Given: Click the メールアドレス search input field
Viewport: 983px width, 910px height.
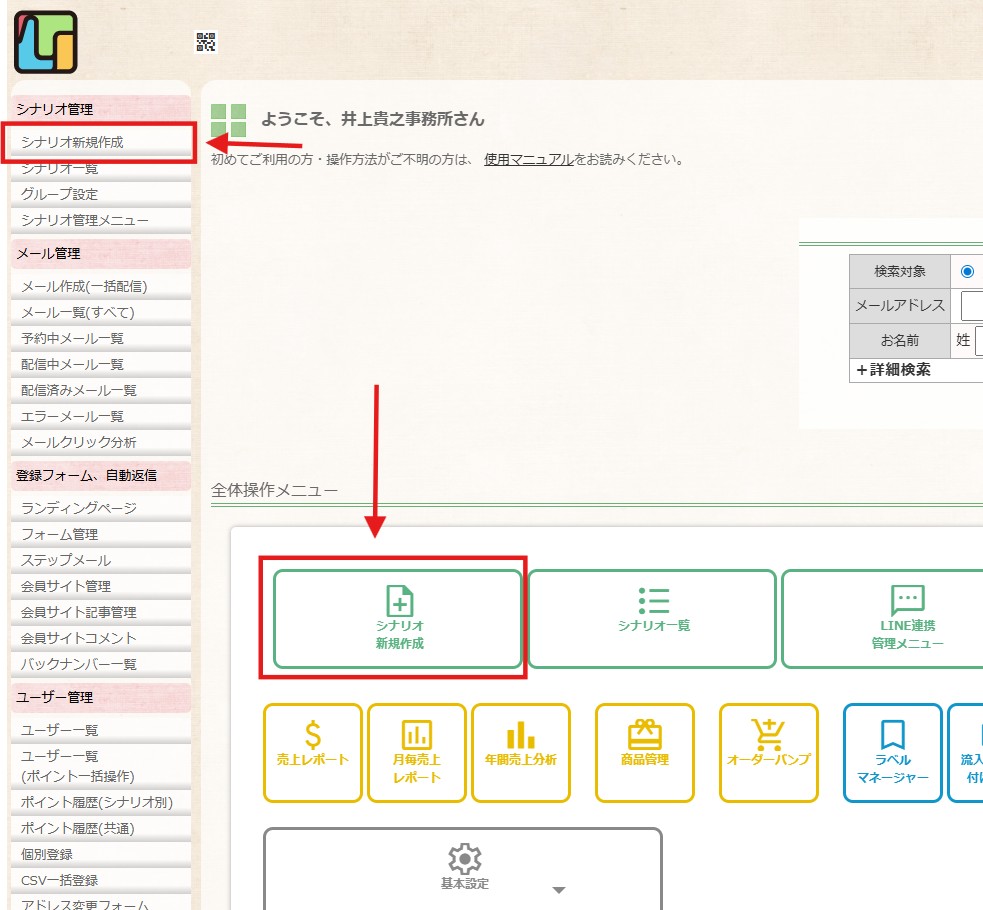Looking at the screenshot, I should point(972,306).
